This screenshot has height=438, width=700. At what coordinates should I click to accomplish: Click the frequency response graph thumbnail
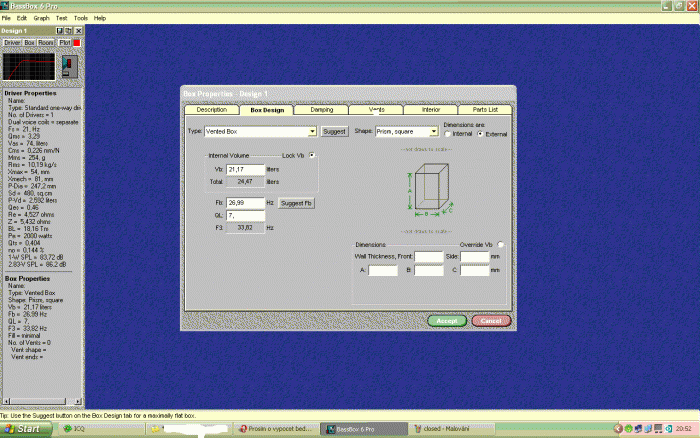27,66
